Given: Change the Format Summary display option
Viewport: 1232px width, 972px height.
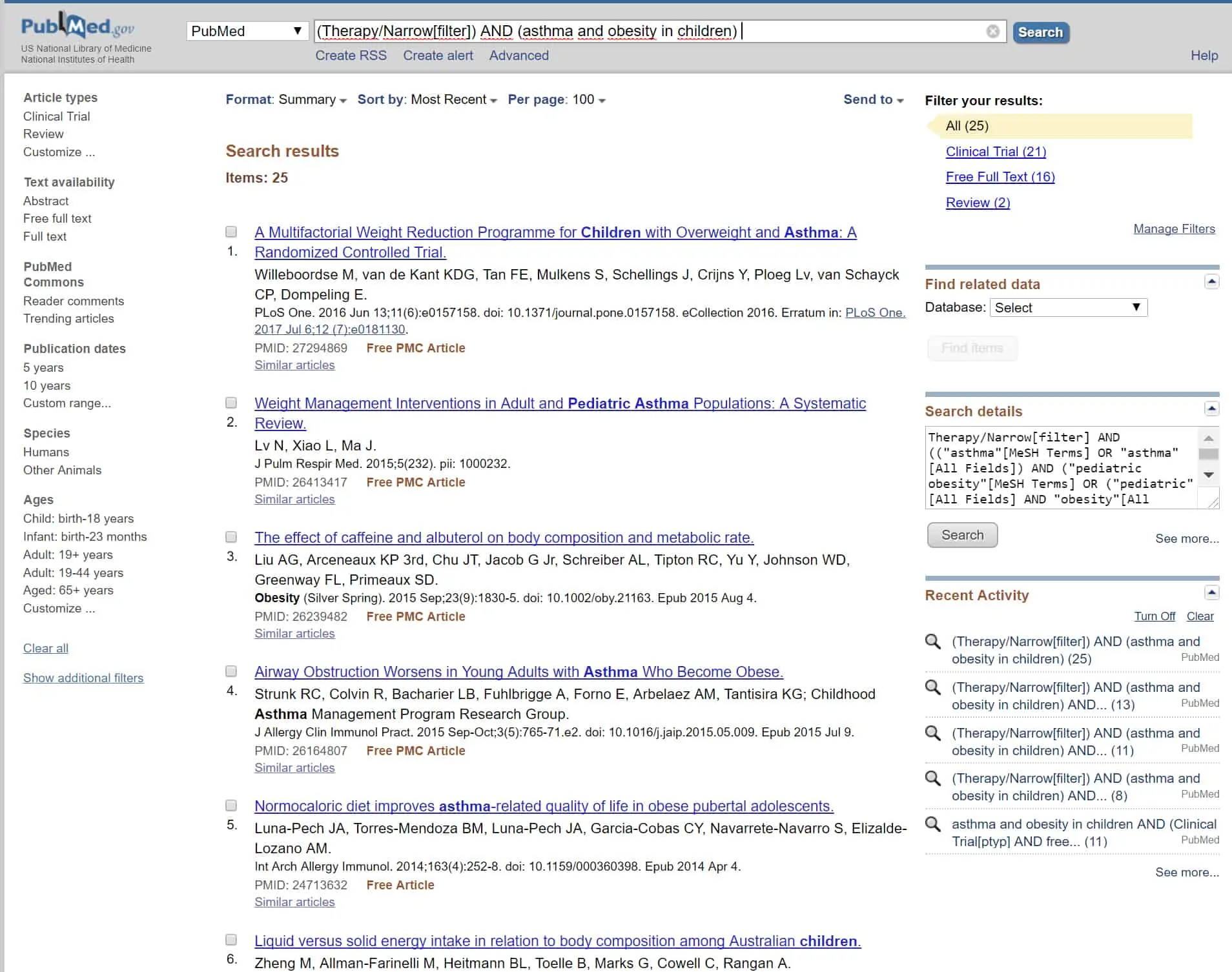Looking at the screenshot, I should pyautogui.click(x=286, y=99).
